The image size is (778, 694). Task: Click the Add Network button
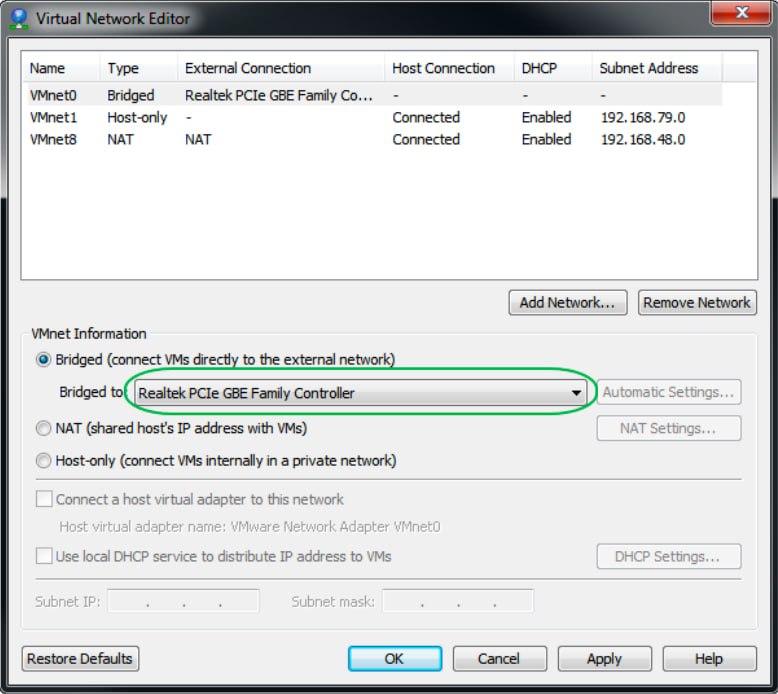click(x=568, y=303)
